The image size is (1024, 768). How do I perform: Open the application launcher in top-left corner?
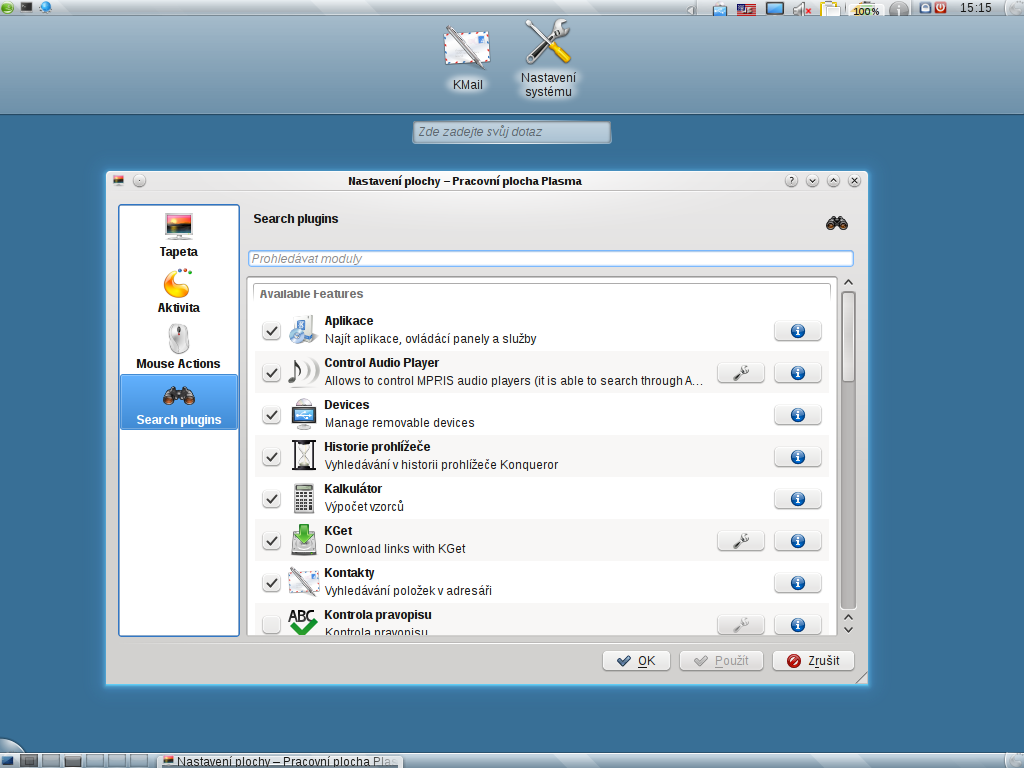tap(7, 8)
